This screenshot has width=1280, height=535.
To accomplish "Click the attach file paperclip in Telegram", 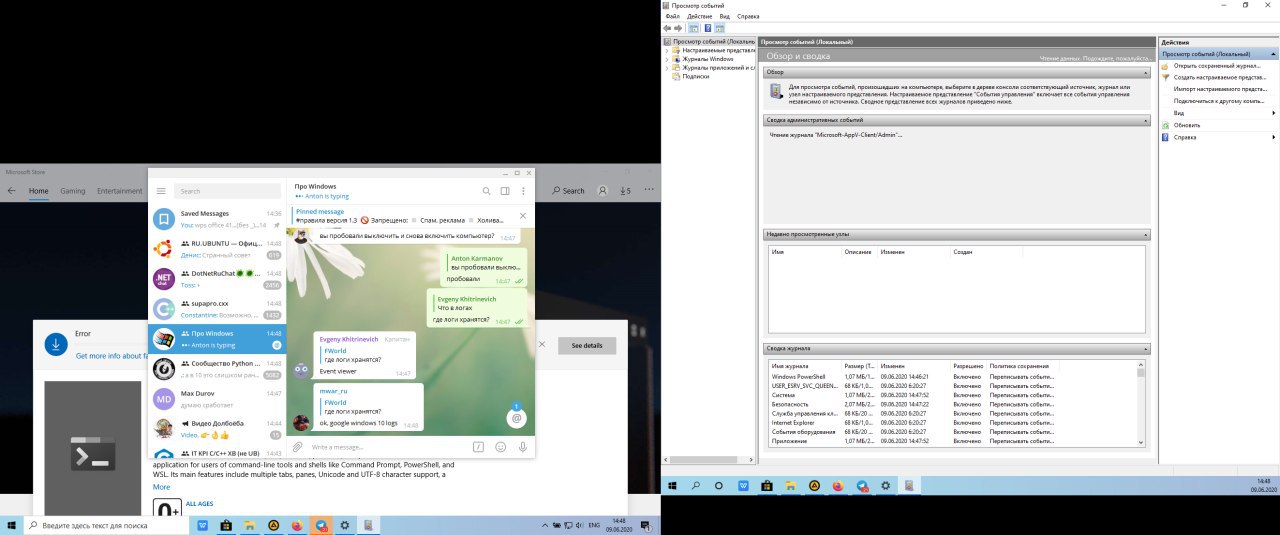I will (297, 447).
